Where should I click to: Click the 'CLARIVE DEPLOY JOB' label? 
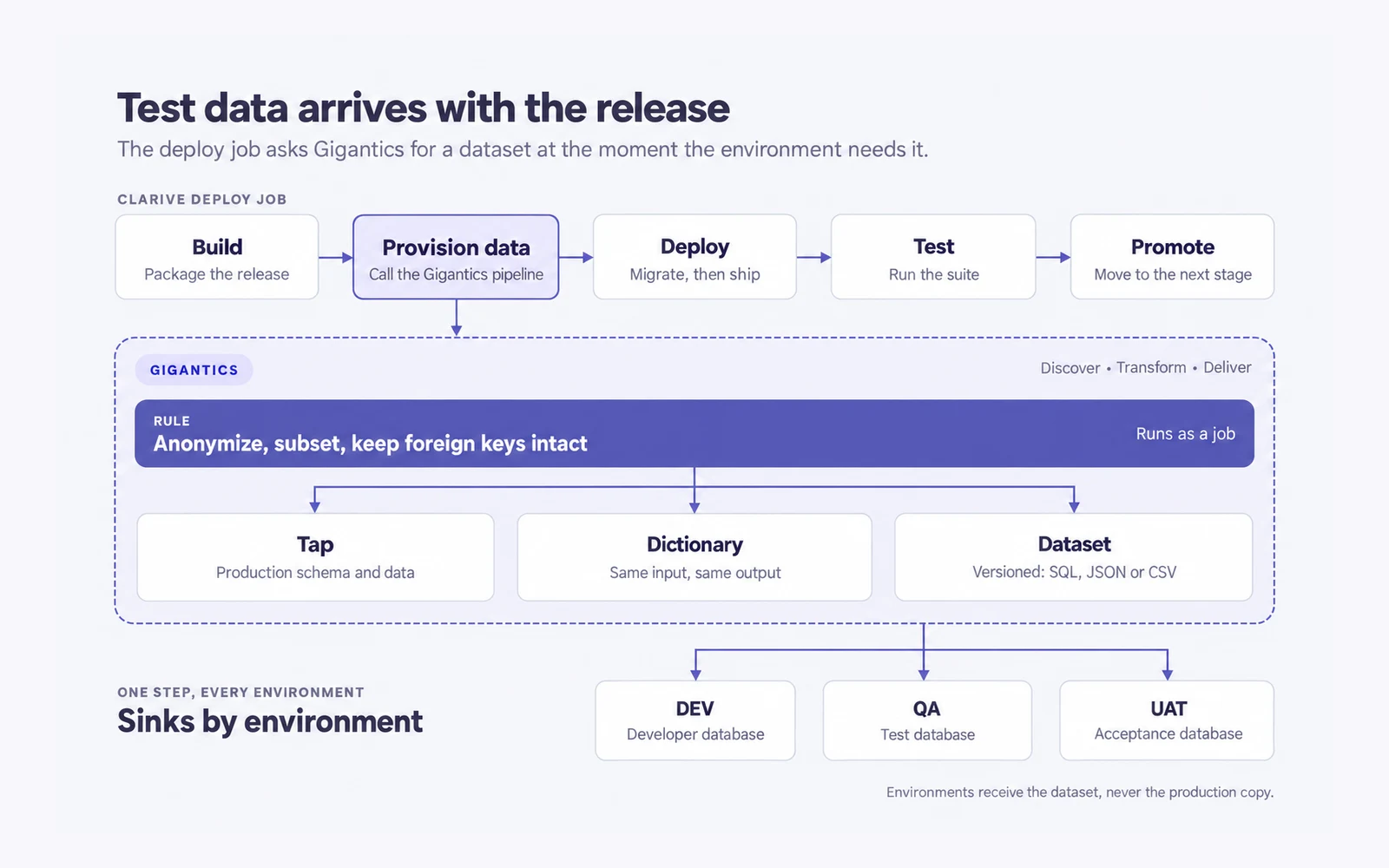pos(202,199)
